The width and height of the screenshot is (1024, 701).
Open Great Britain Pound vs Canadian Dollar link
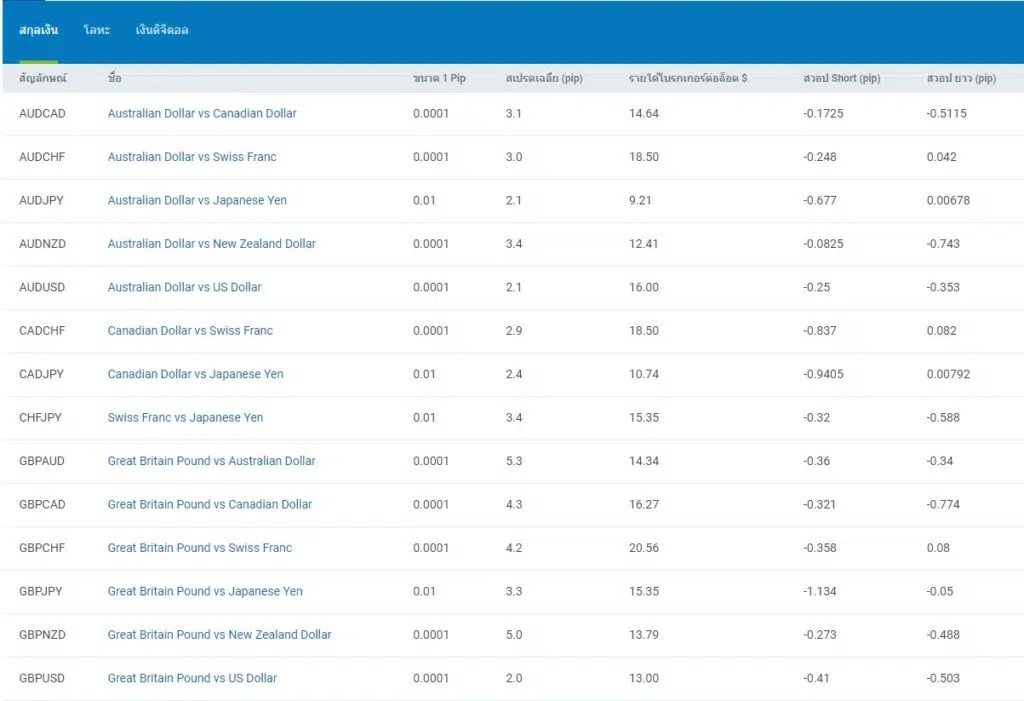click(x=210, y=504)
